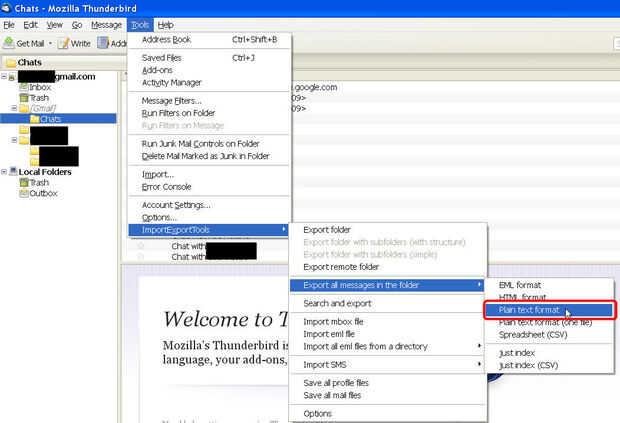Choose Plain text format (one file)
Screen dimensions: 620x423
pyautogui.click(x=550, y=323)
